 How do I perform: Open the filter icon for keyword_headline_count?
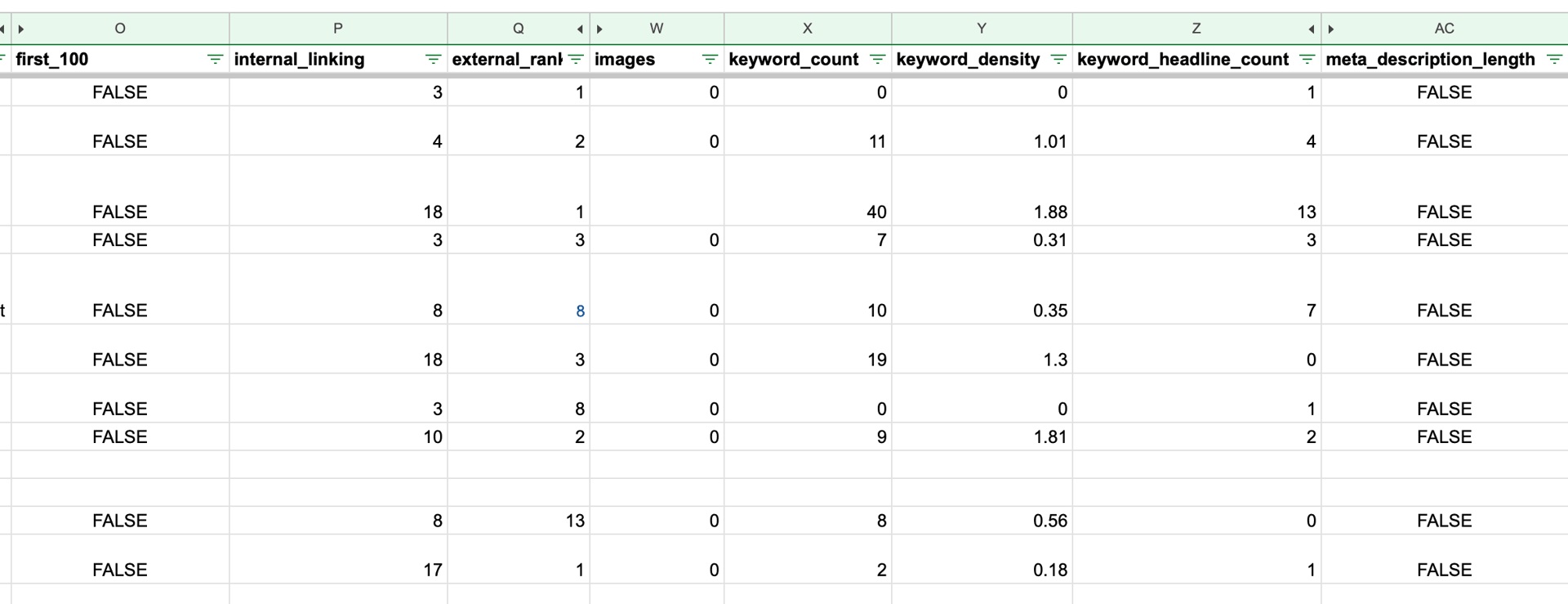point(1307,59)
